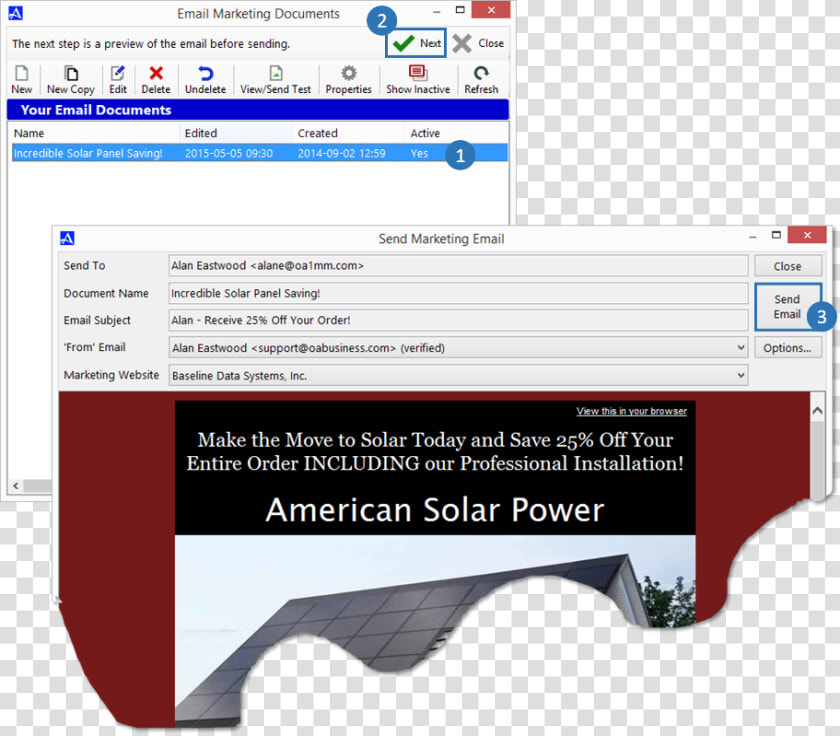Sort documents by Edited column

[236, 133]
